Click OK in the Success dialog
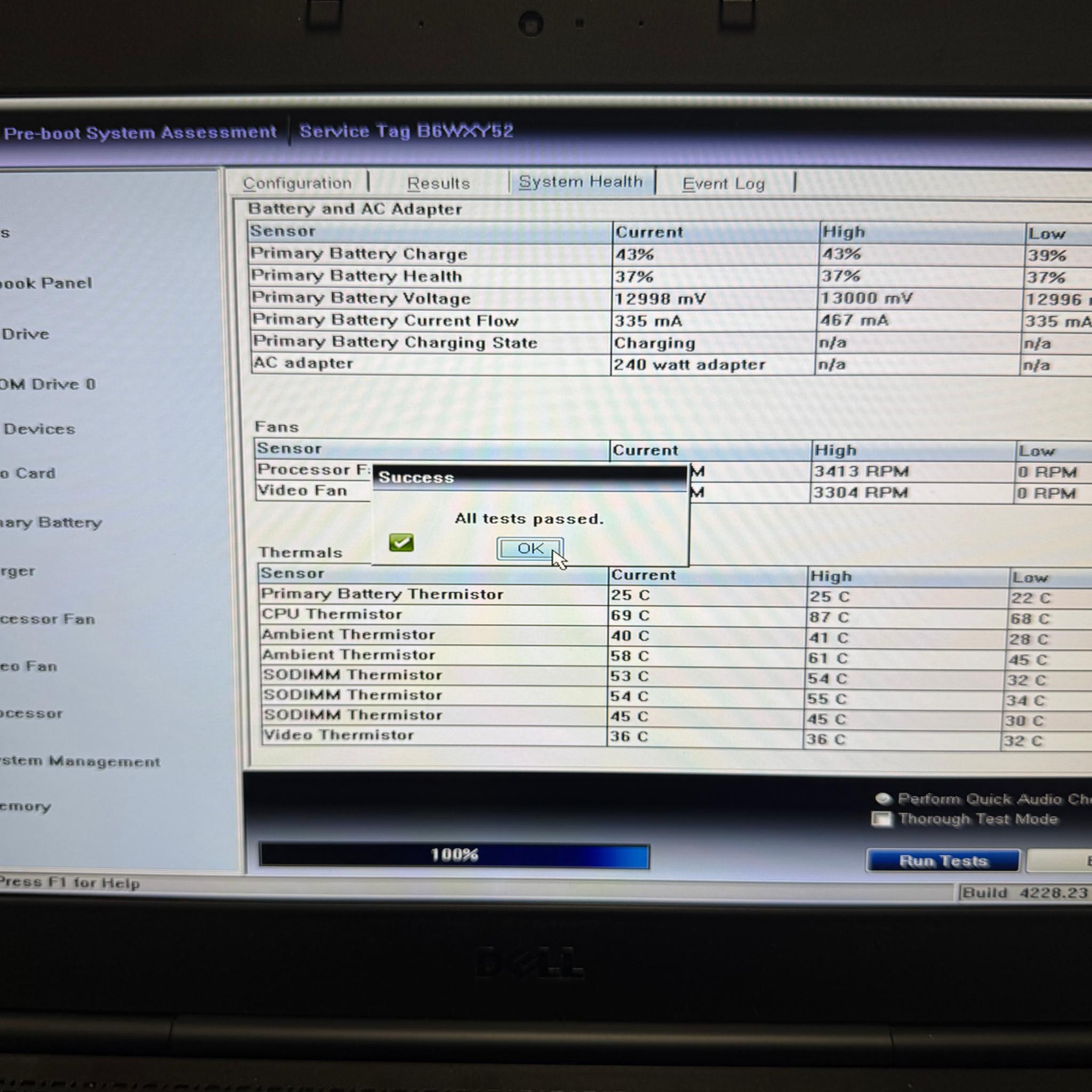The height and width of the screenshot is (1092, 1092). tap(529, 548)
